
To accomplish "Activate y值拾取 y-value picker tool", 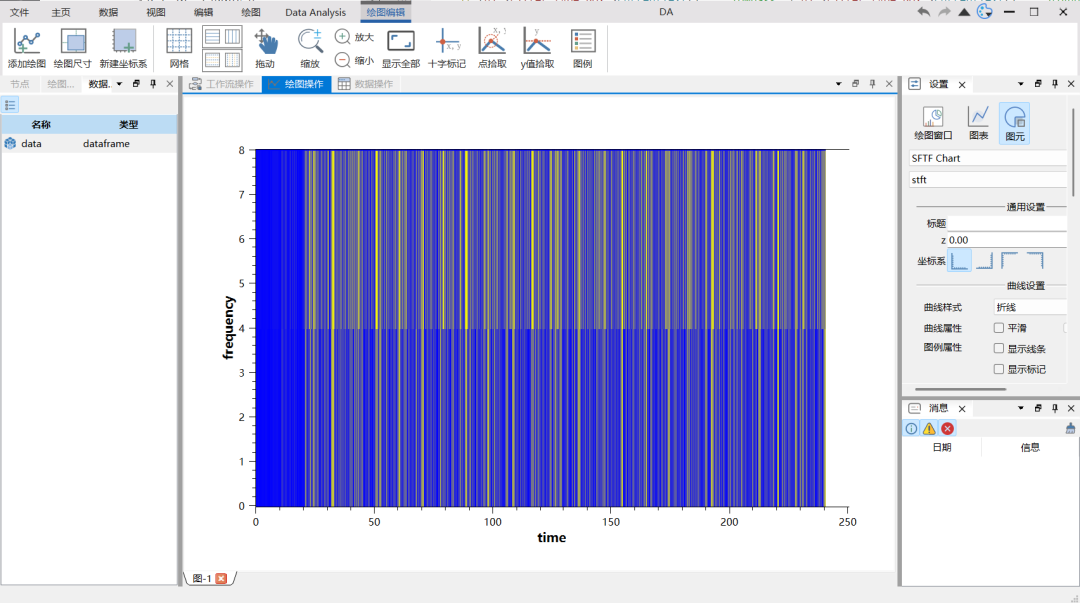I will pyautogui.click(x=537, y=48).
